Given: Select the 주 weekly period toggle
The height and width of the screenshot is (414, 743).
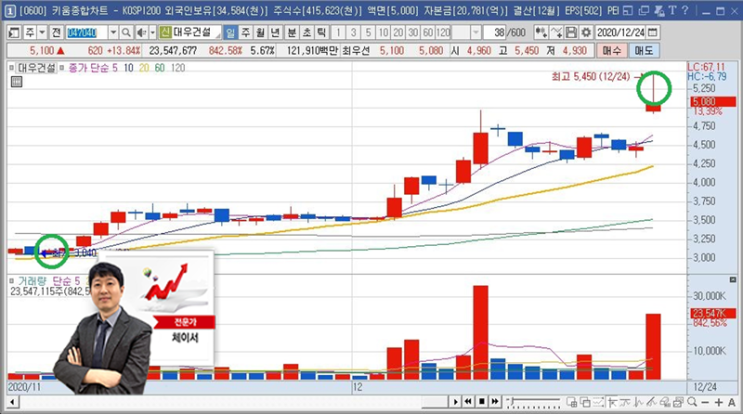Looking at the screenshot, I should coord(245,32).
